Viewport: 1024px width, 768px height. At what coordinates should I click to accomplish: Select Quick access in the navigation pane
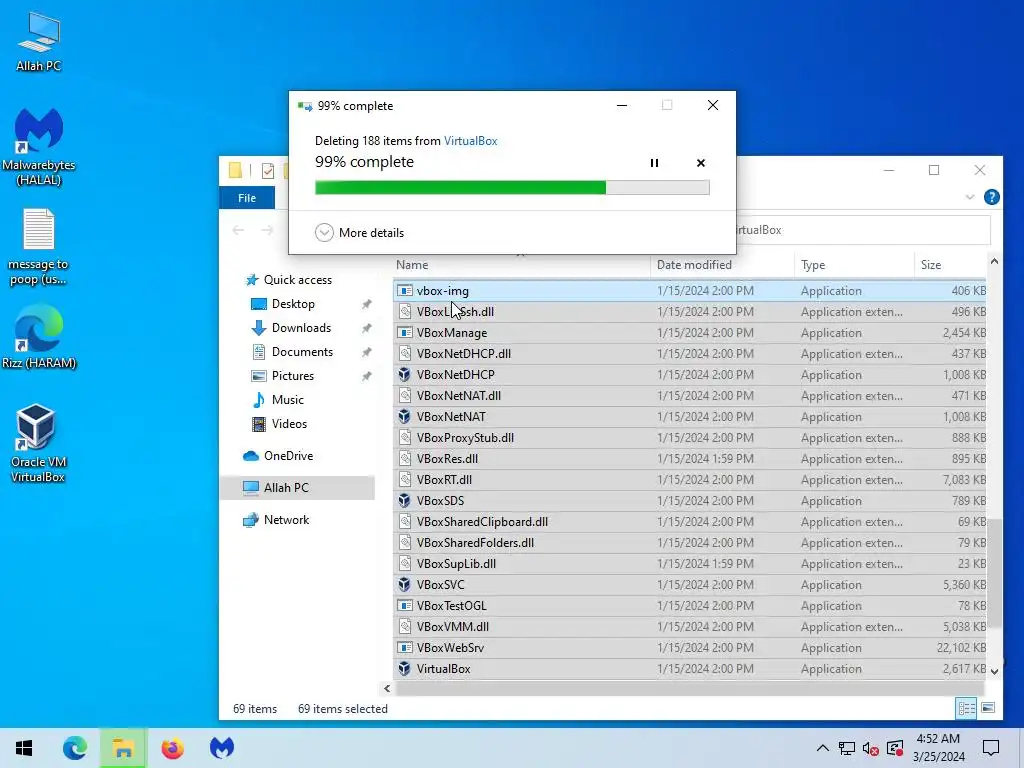pyautogui.click(x=289, y=280)
